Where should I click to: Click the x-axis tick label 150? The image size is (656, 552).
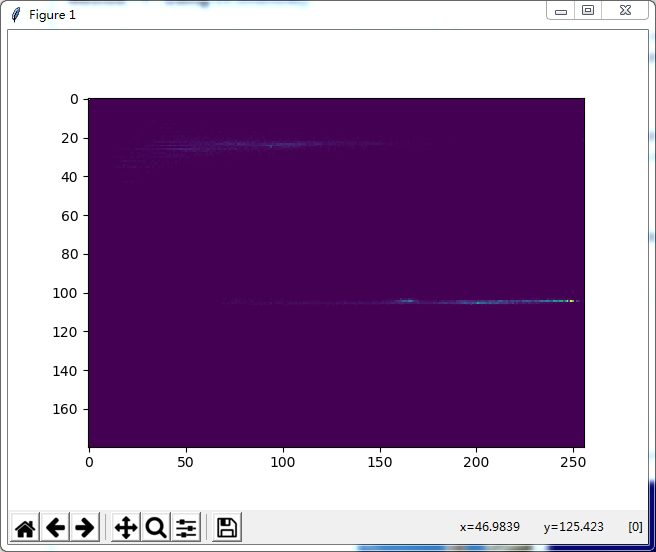point(379,462)
